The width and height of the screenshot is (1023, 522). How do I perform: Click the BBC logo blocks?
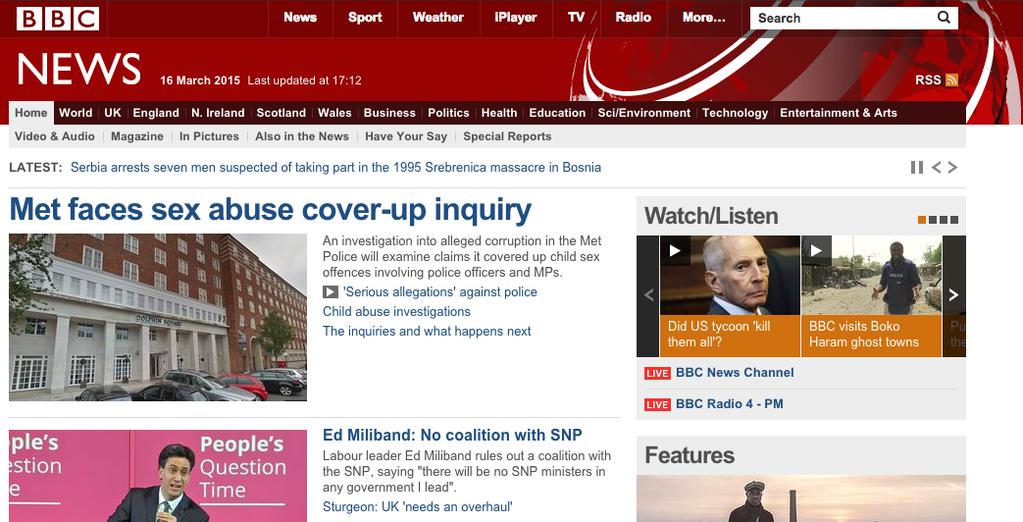(57, 18)
